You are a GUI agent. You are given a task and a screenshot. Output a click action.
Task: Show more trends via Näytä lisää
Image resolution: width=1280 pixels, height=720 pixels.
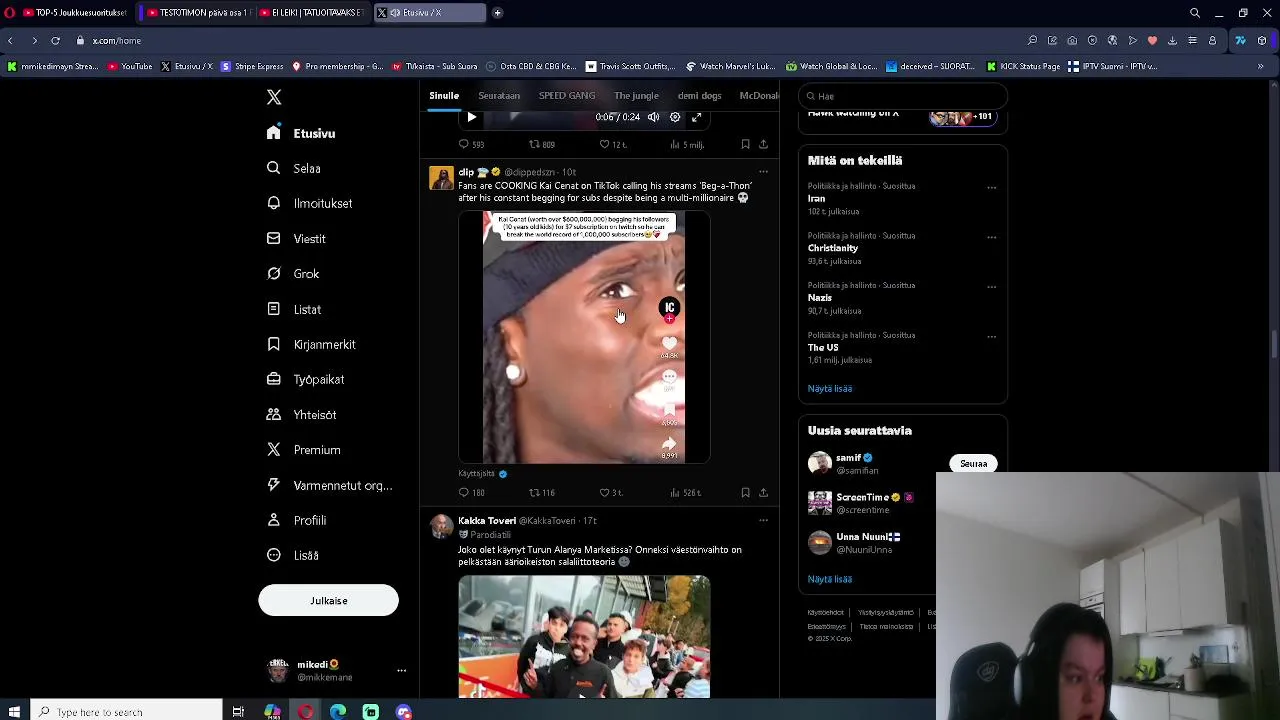pos(830,388)
